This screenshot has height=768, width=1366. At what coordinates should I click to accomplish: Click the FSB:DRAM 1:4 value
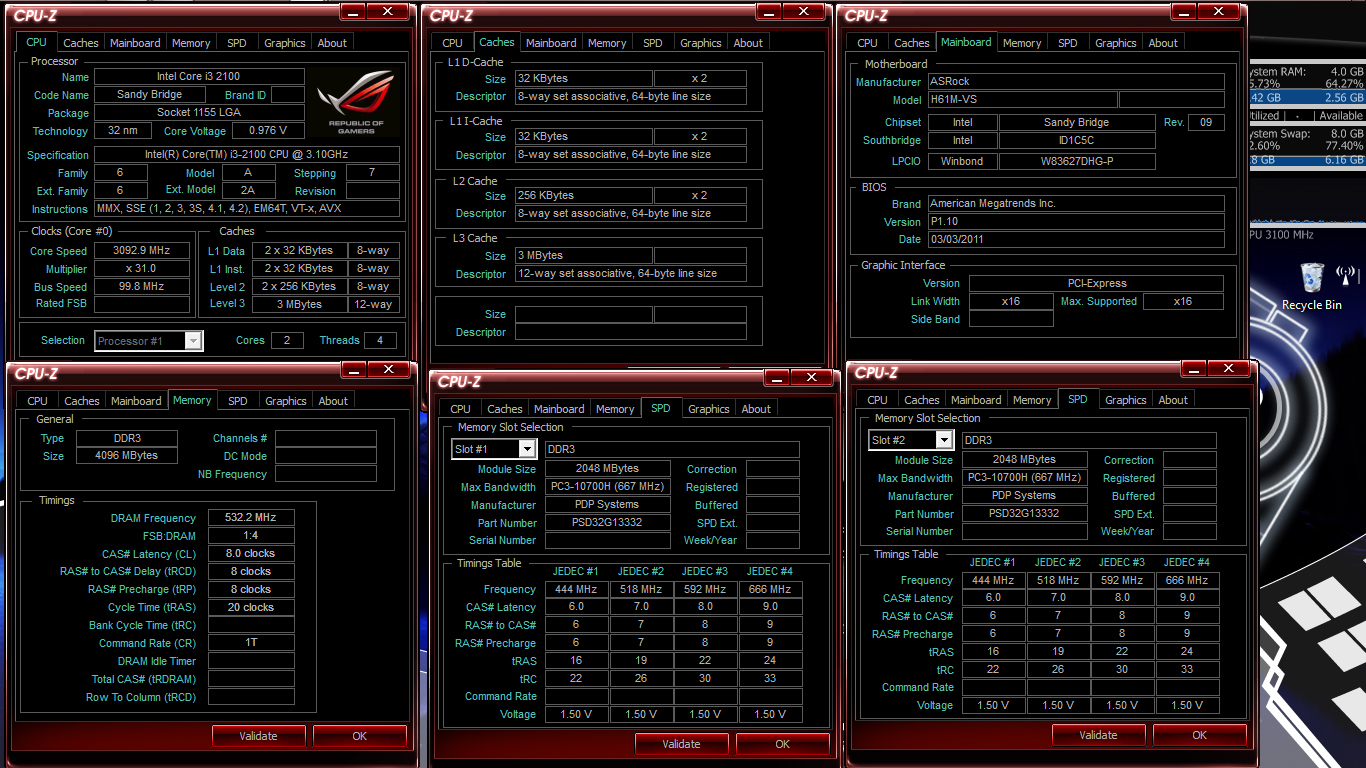point(251,536)
